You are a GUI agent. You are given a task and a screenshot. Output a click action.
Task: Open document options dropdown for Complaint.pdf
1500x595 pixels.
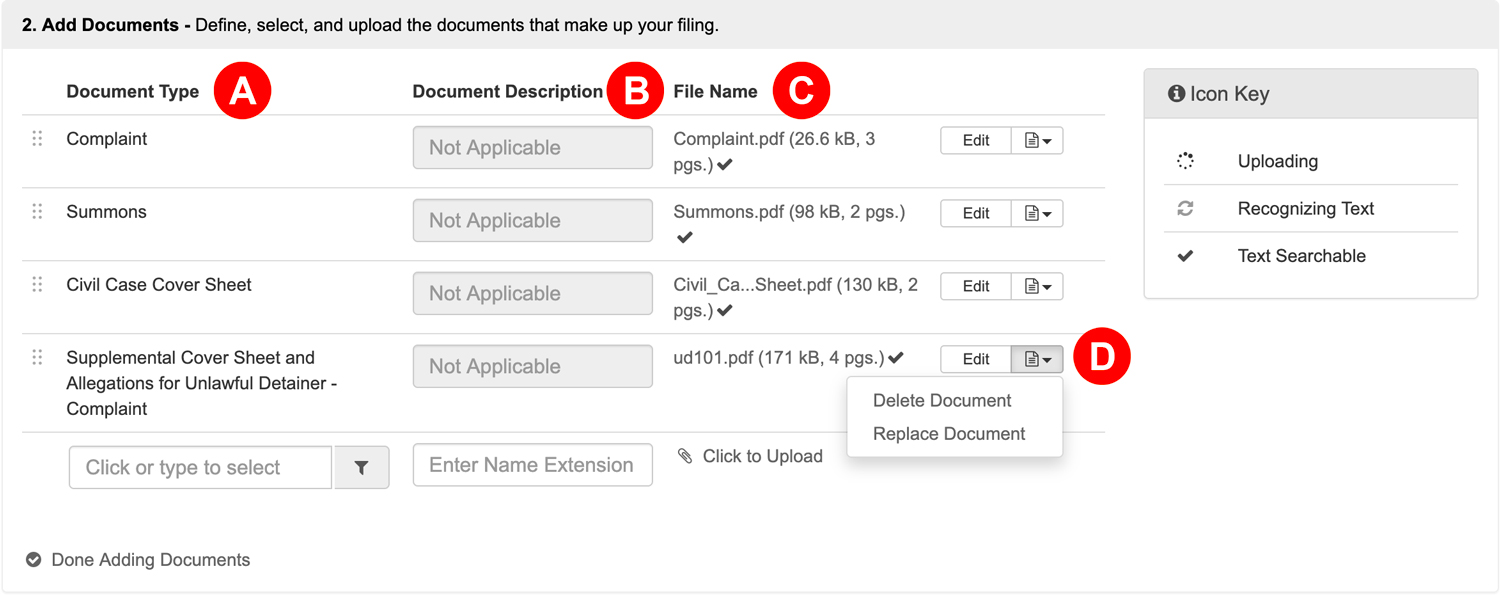pyautogui.click(x=1037, y=141)
